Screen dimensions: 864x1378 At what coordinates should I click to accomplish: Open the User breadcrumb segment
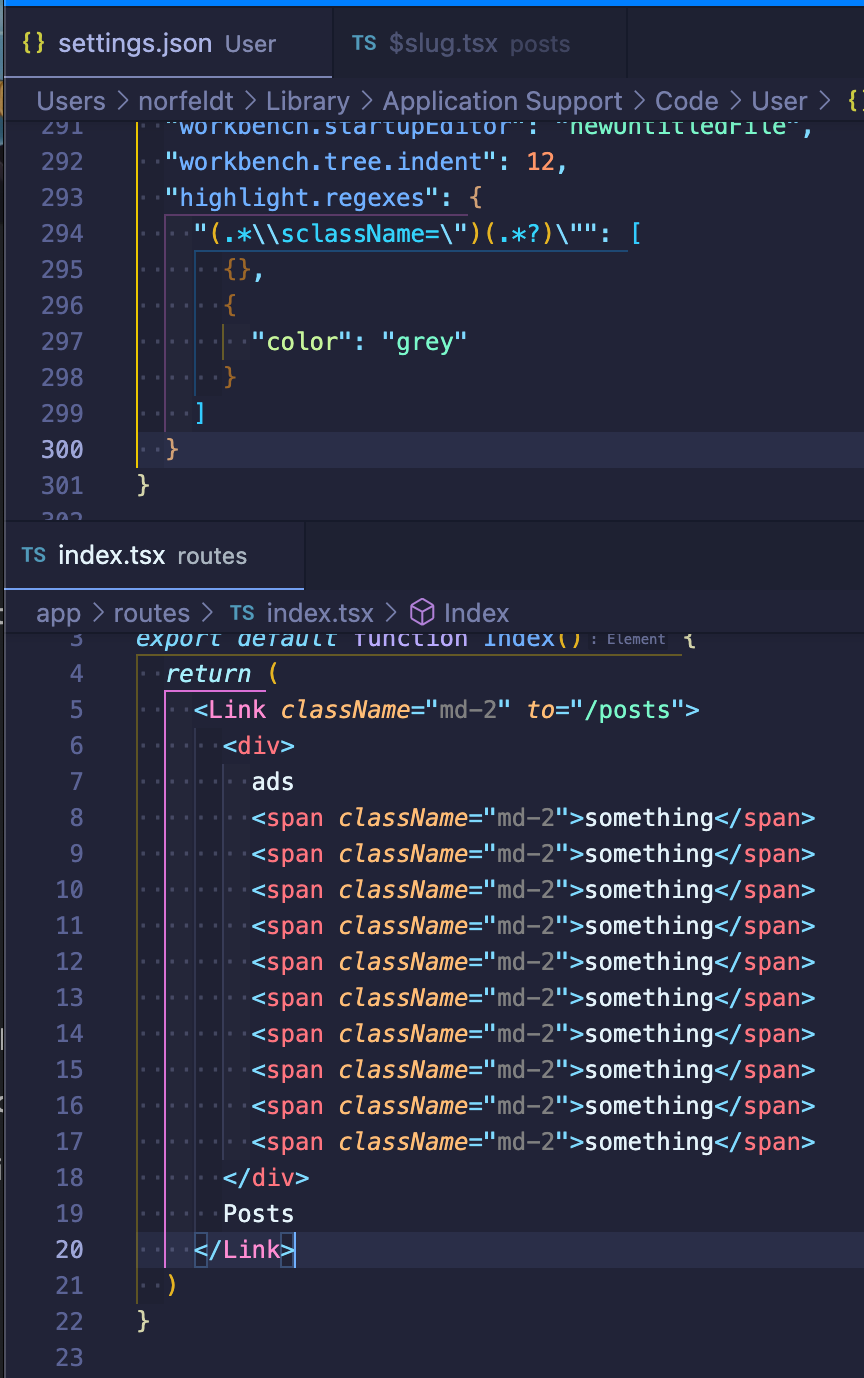coord(779,101)
